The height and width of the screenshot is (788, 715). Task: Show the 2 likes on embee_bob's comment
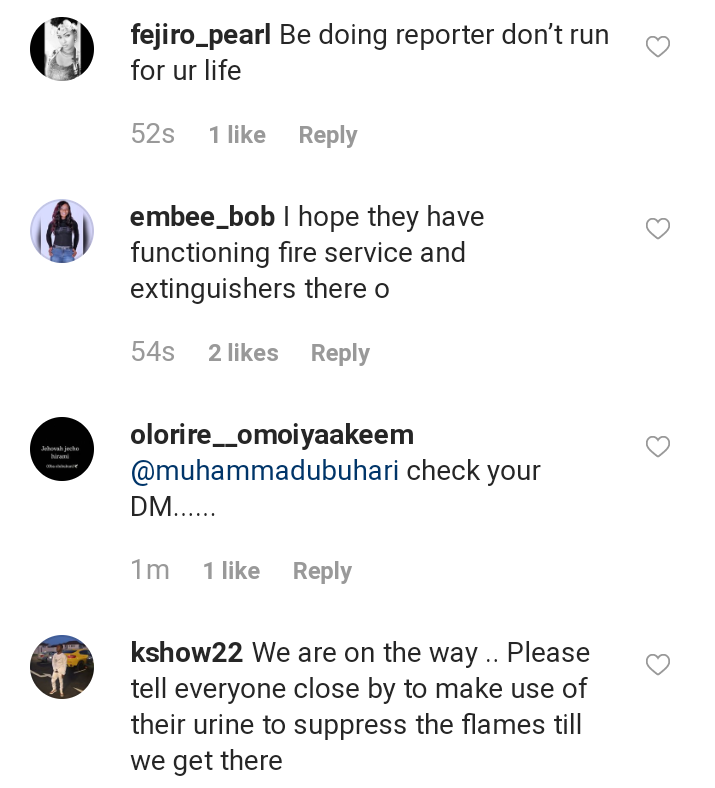[243, 353]
